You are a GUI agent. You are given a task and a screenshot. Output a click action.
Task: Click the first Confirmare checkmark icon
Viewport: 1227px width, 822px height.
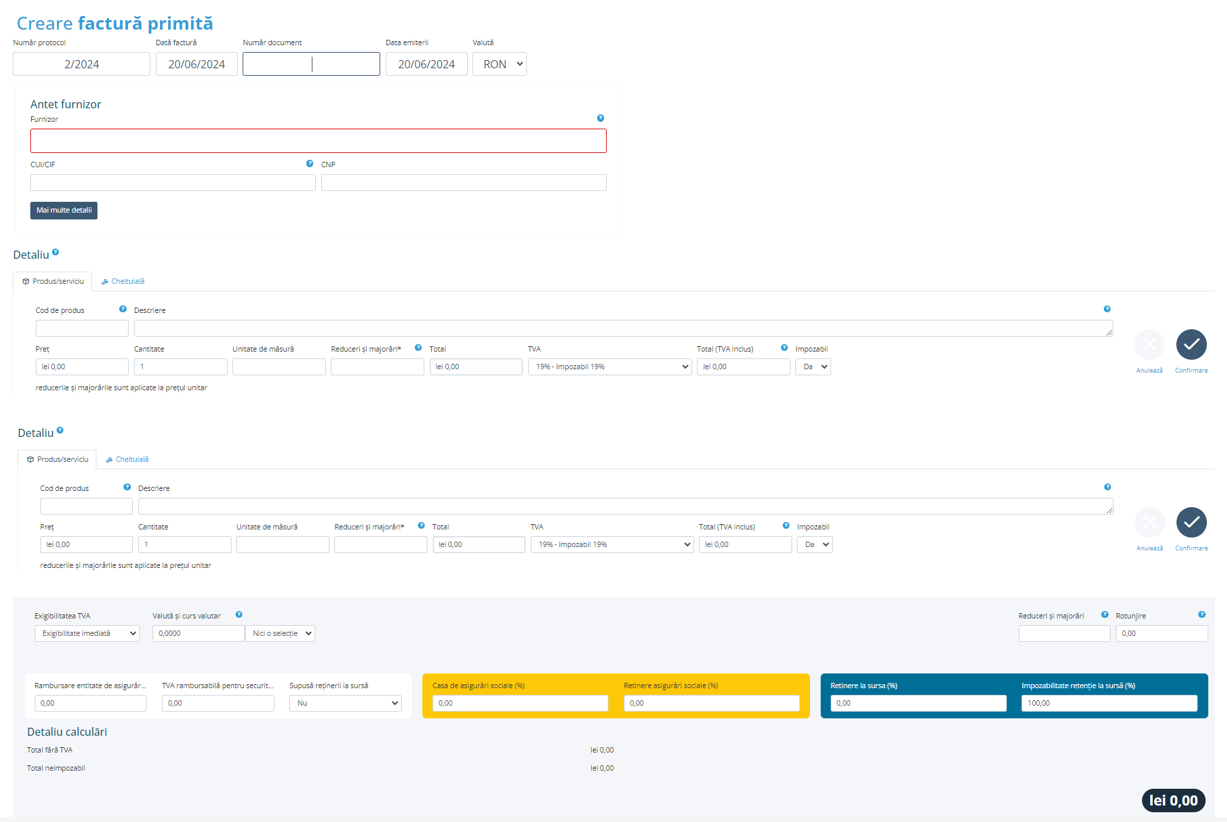(1190, 345)
